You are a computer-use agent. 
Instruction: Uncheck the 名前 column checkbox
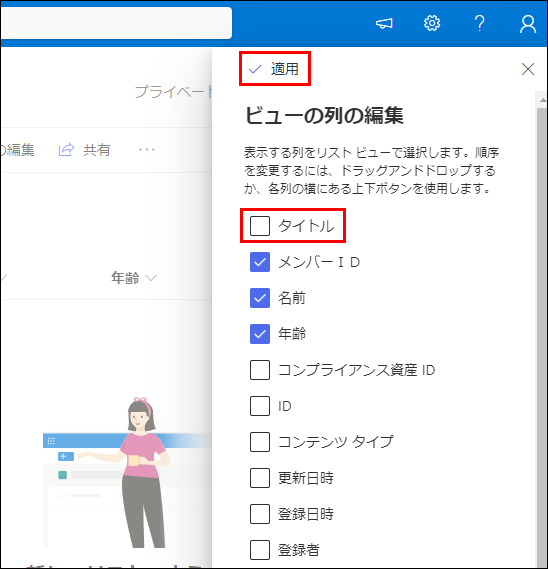pyautogui.click(x=260, y=298)
